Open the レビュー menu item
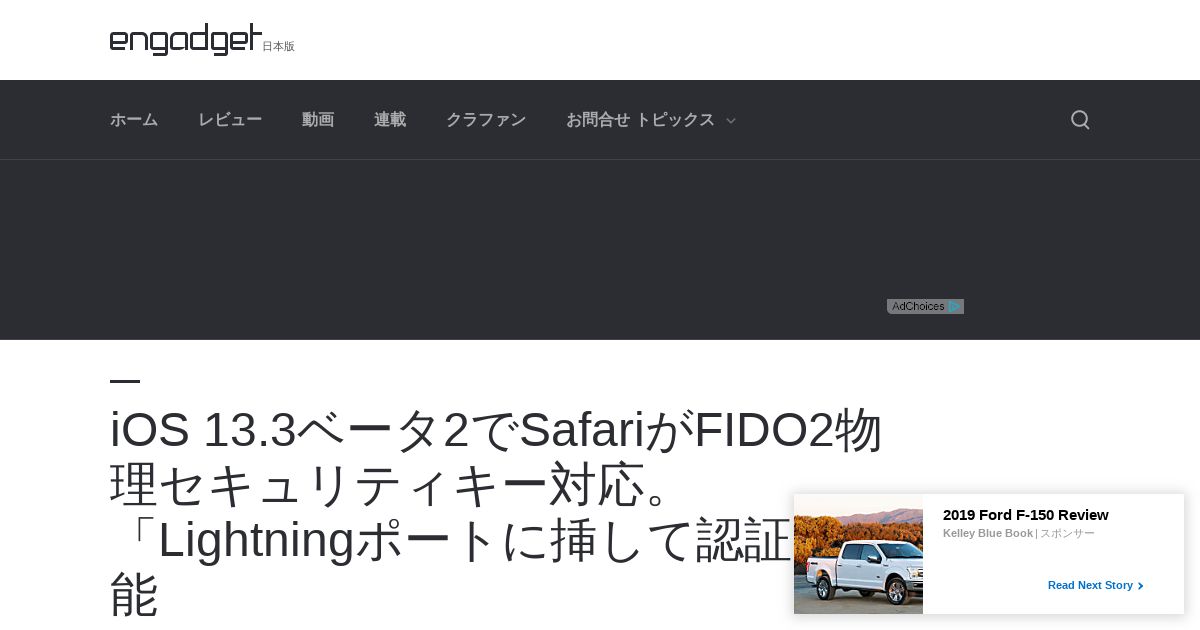 pyautogui.click(x=230, y=120)
